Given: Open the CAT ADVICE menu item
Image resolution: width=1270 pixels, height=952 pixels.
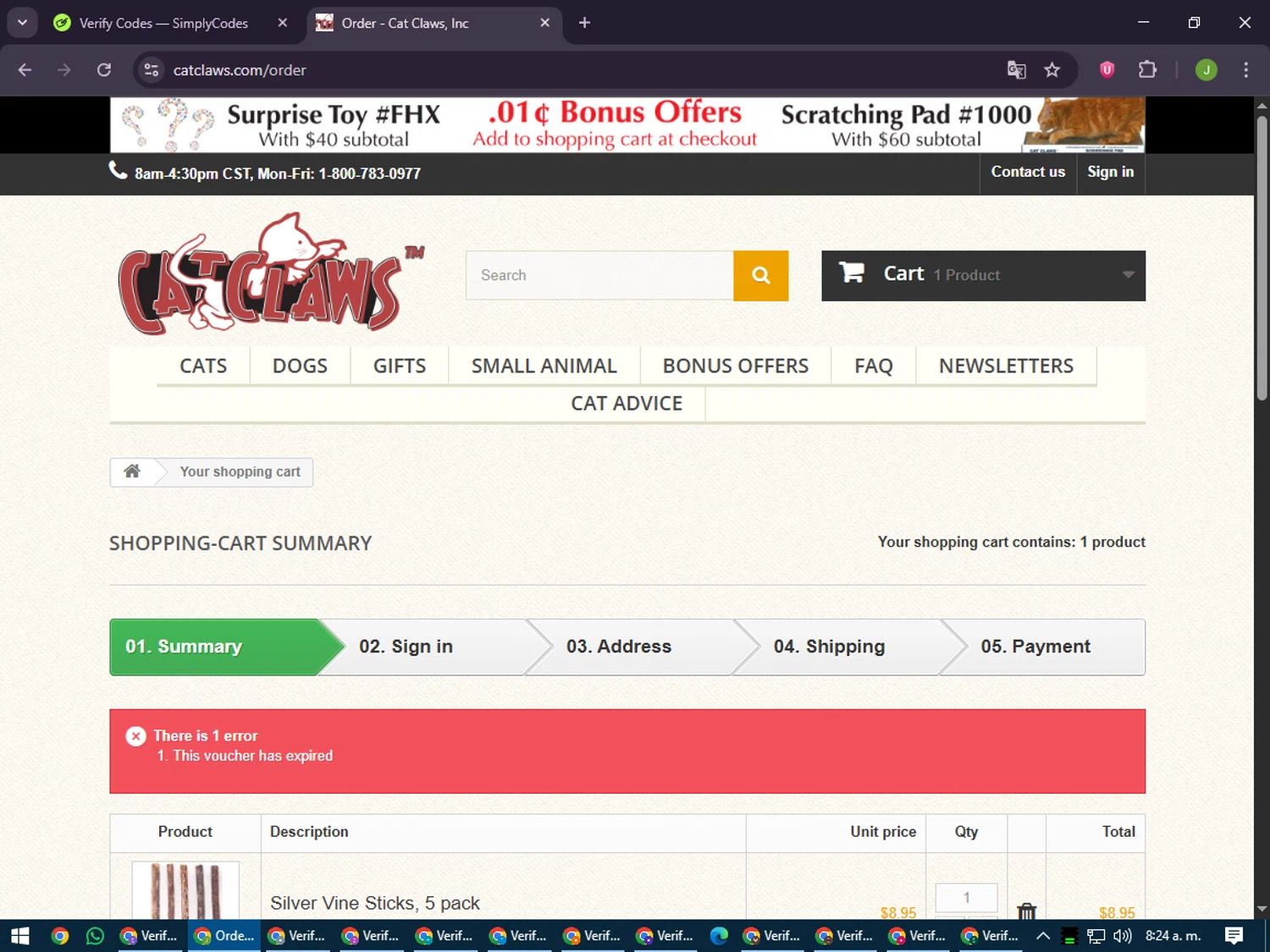Looking at the screenshot, I should pyautogui.click(x=627, y=404).
